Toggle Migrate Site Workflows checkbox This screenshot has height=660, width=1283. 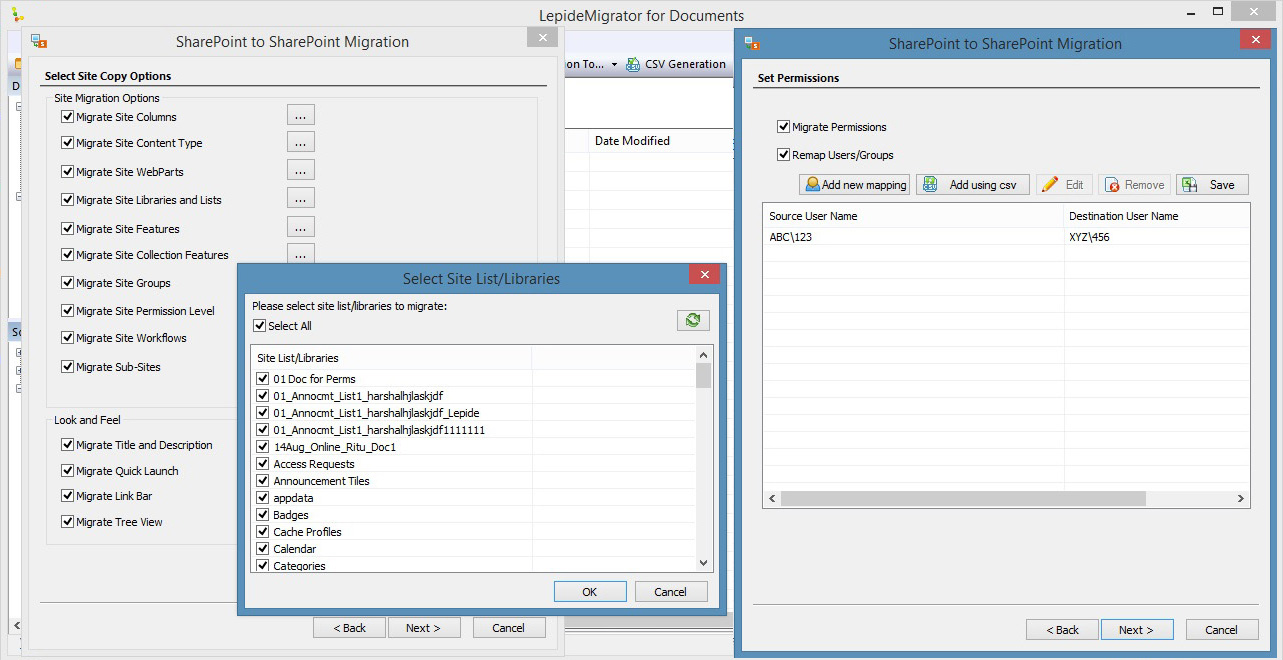(x=68, y=337)
